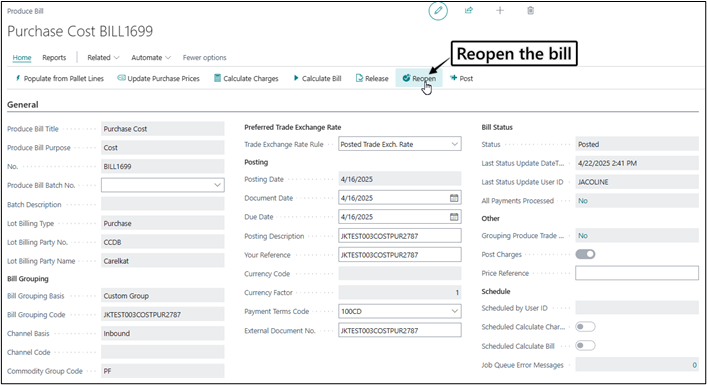Click Grouping Produce Trade No link
Image resolution: width=707 pixels, height=385 pixels.
(x=583, y=236)
